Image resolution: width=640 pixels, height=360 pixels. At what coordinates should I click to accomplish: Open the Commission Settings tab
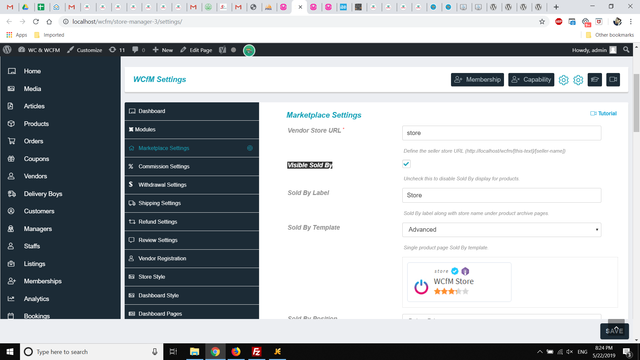coord(192,166)
